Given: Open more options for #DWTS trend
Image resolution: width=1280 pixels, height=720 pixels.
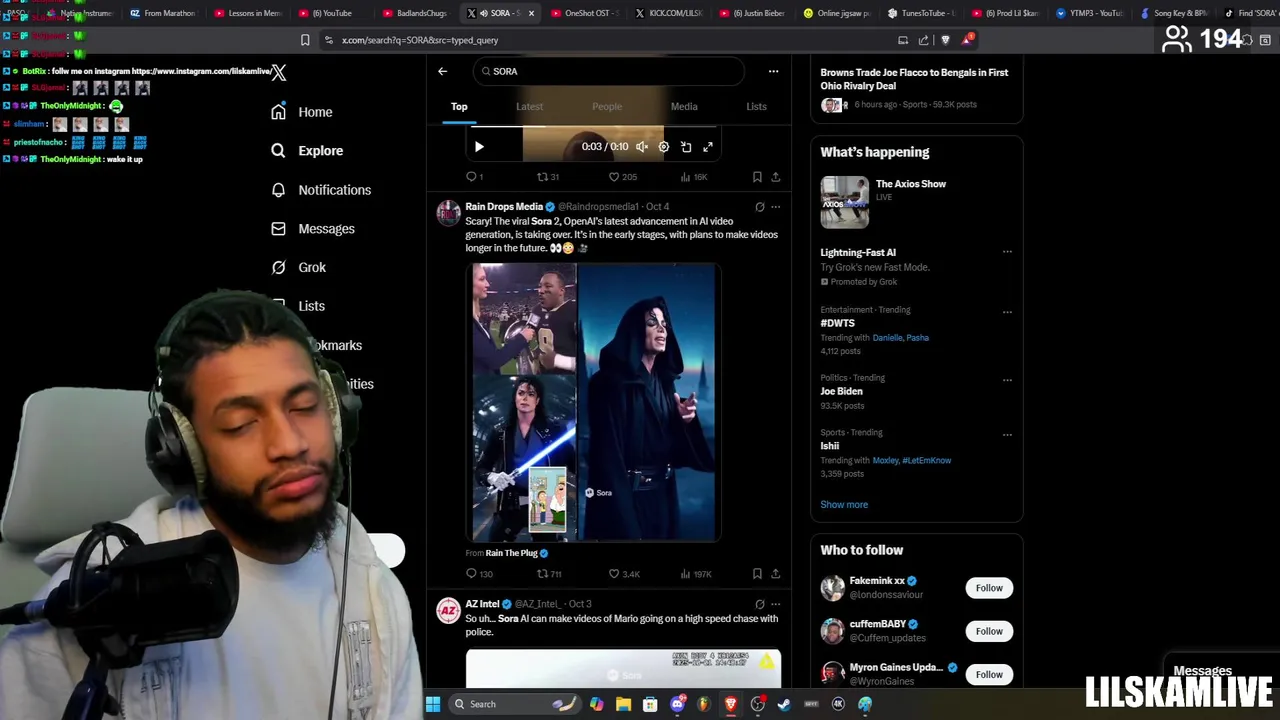Looking at the screenshot, I should pos(1007,312).
